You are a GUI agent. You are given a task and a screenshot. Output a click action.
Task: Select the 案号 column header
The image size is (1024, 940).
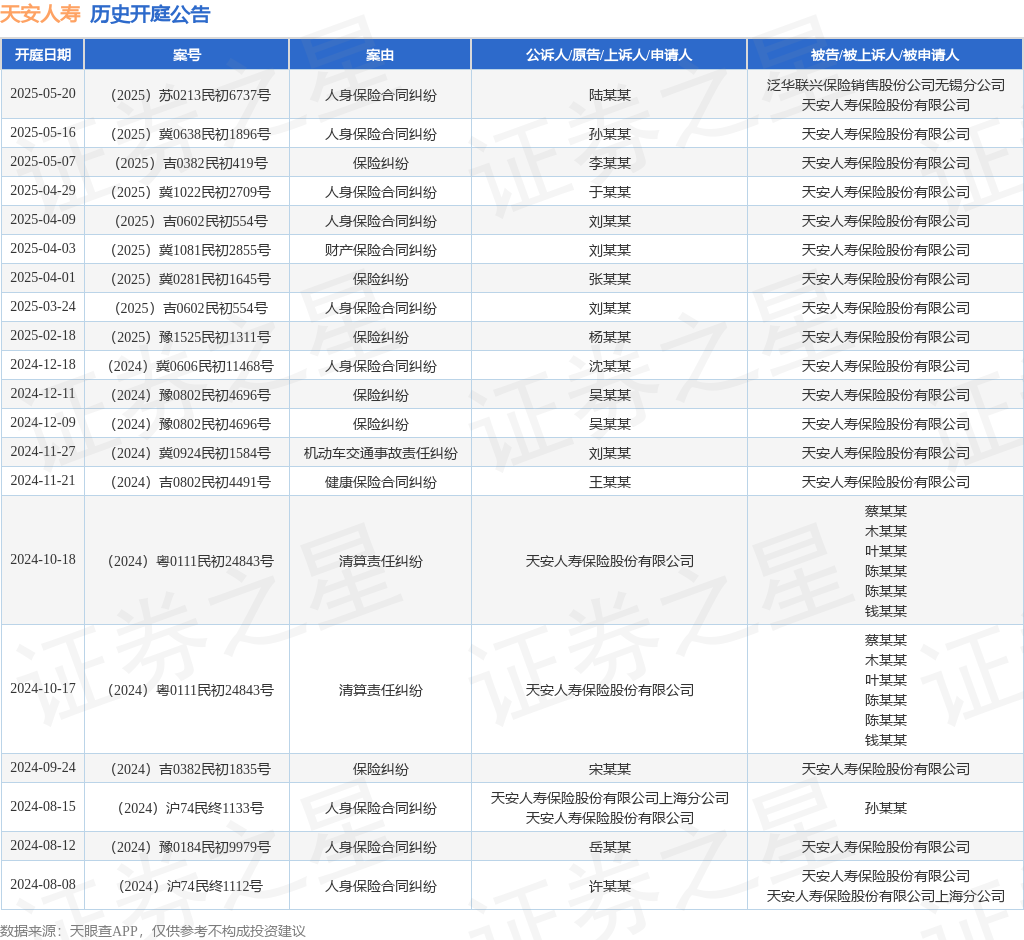(187, 55)
